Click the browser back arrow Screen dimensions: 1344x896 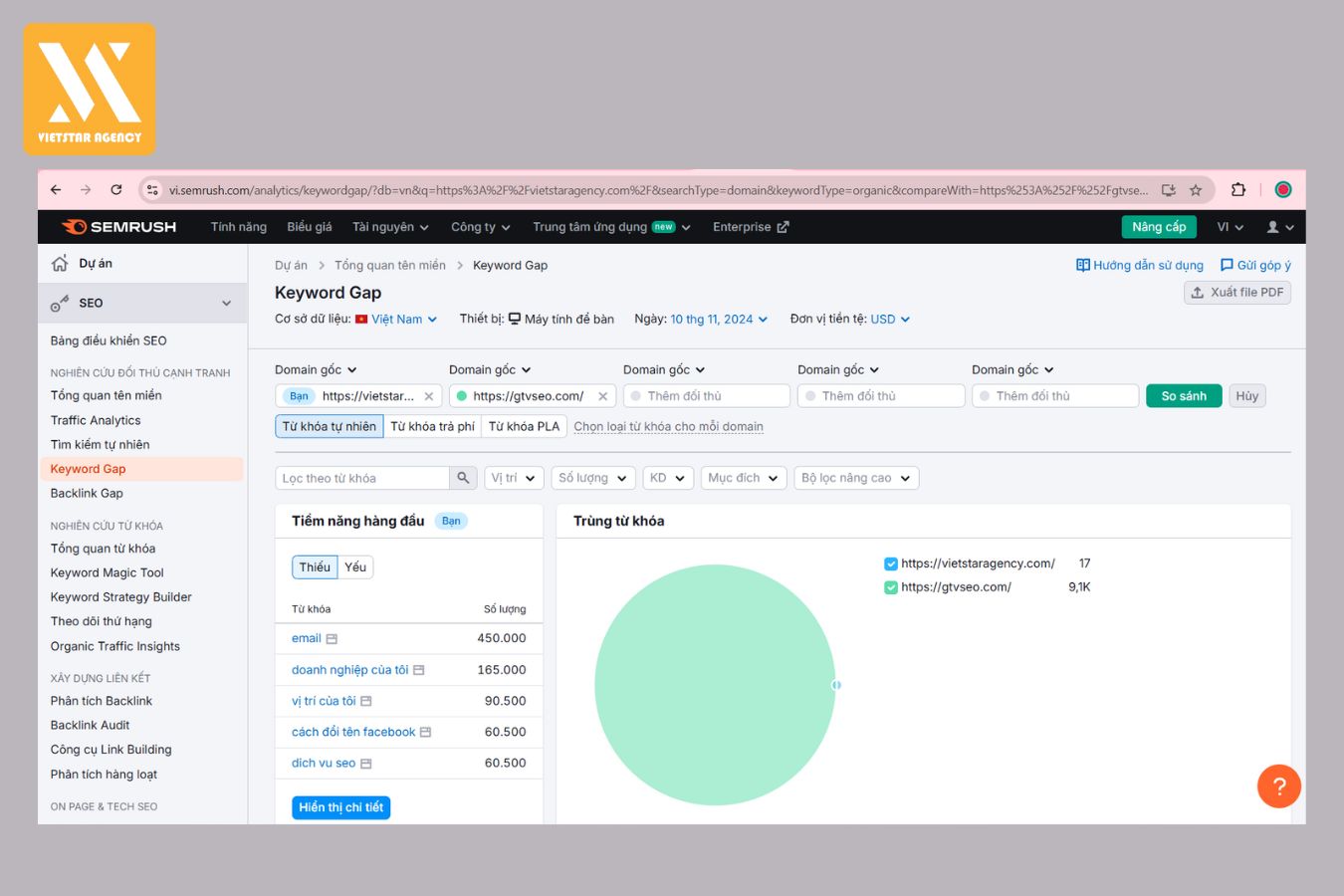56,190
